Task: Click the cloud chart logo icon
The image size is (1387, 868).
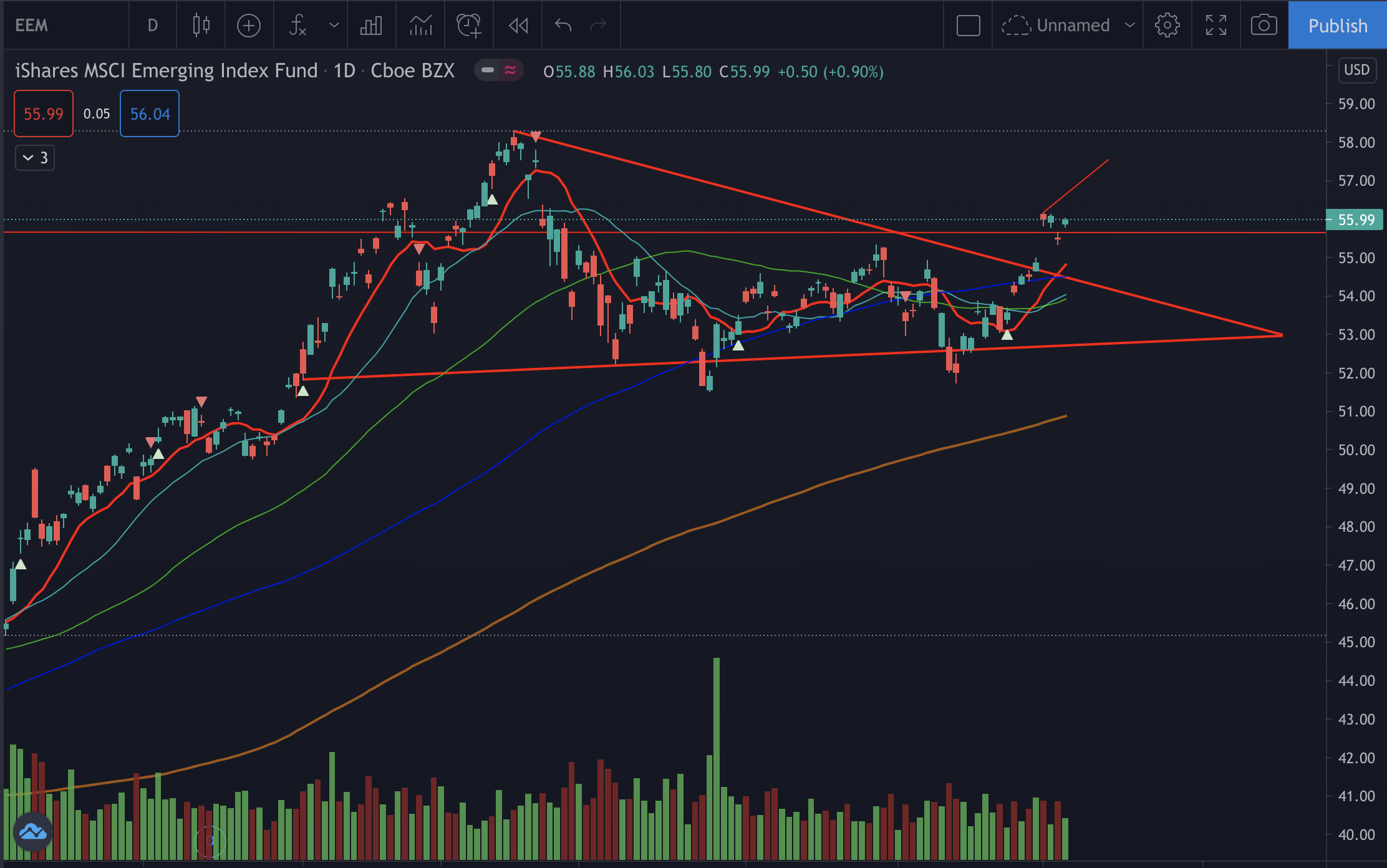Action: [x=33, y=831]
